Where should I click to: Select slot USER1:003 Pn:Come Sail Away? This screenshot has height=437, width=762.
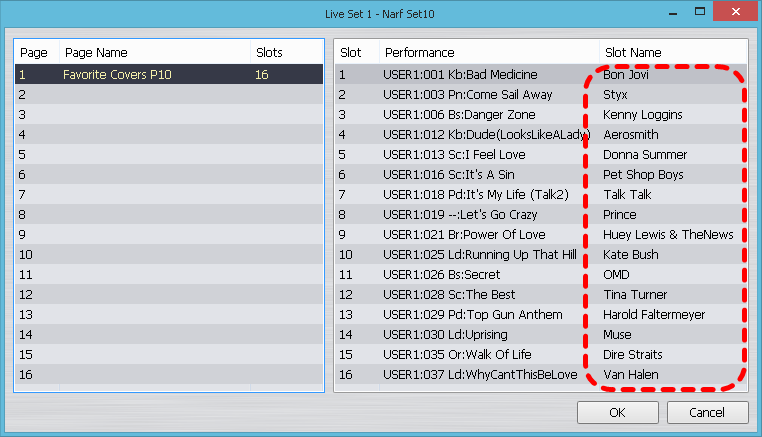541,94
